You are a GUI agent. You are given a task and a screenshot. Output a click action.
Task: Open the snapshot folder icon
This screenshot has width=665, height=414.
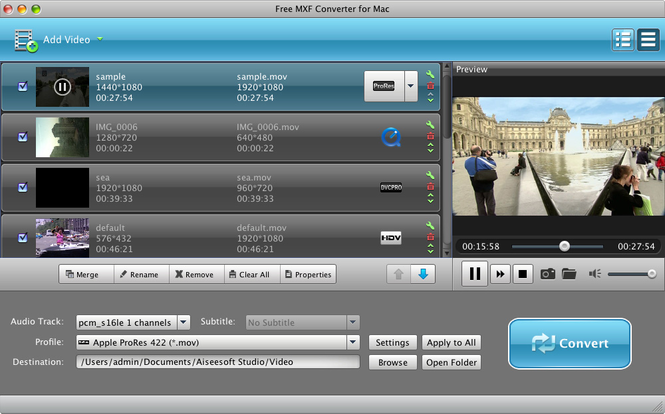[x=569, y=274]
